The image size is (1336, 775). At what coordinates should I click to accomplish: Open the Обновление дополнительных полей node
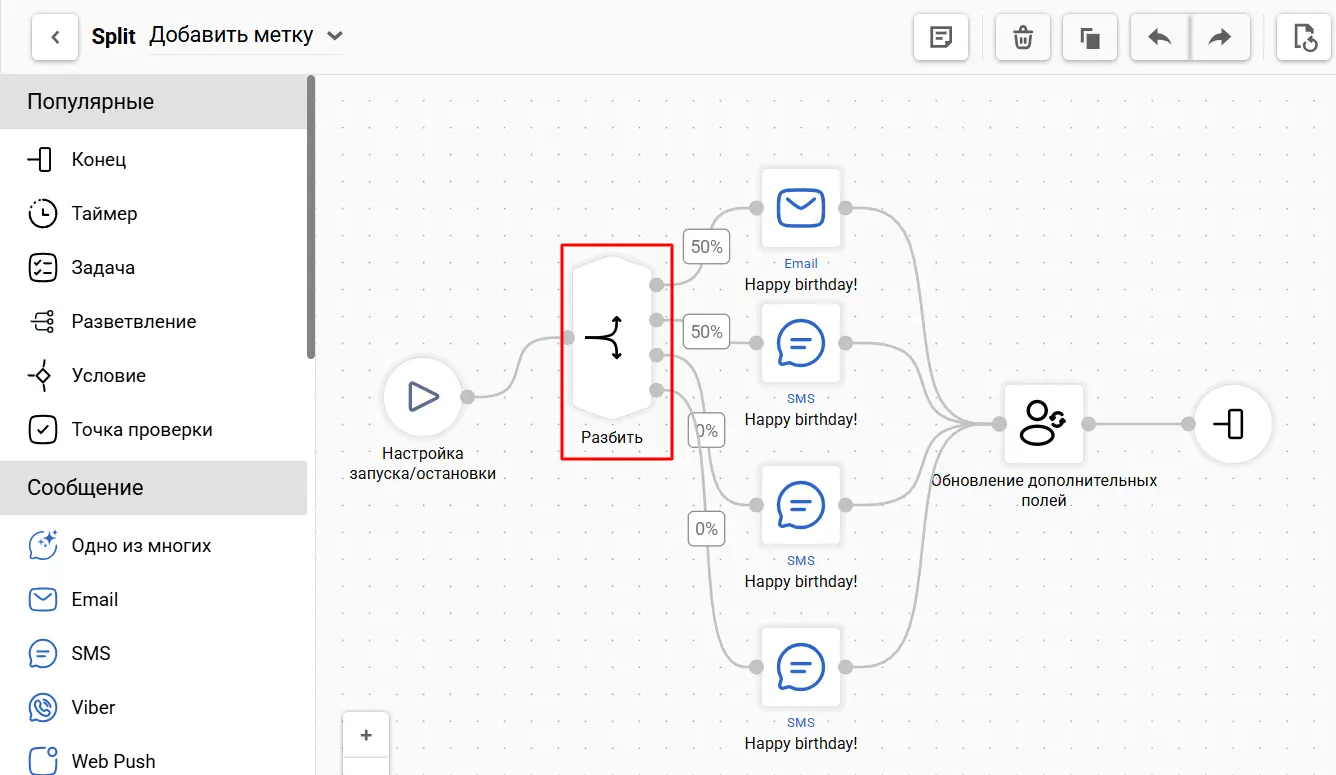pos(1043,424)
